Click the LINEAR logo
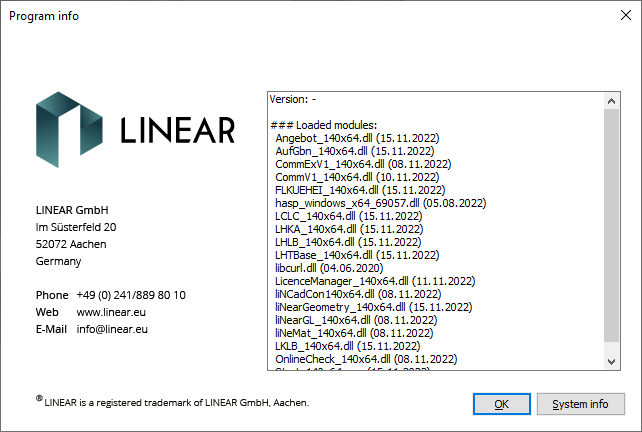This screenshot has height=432, width=642. coord(135,130)
